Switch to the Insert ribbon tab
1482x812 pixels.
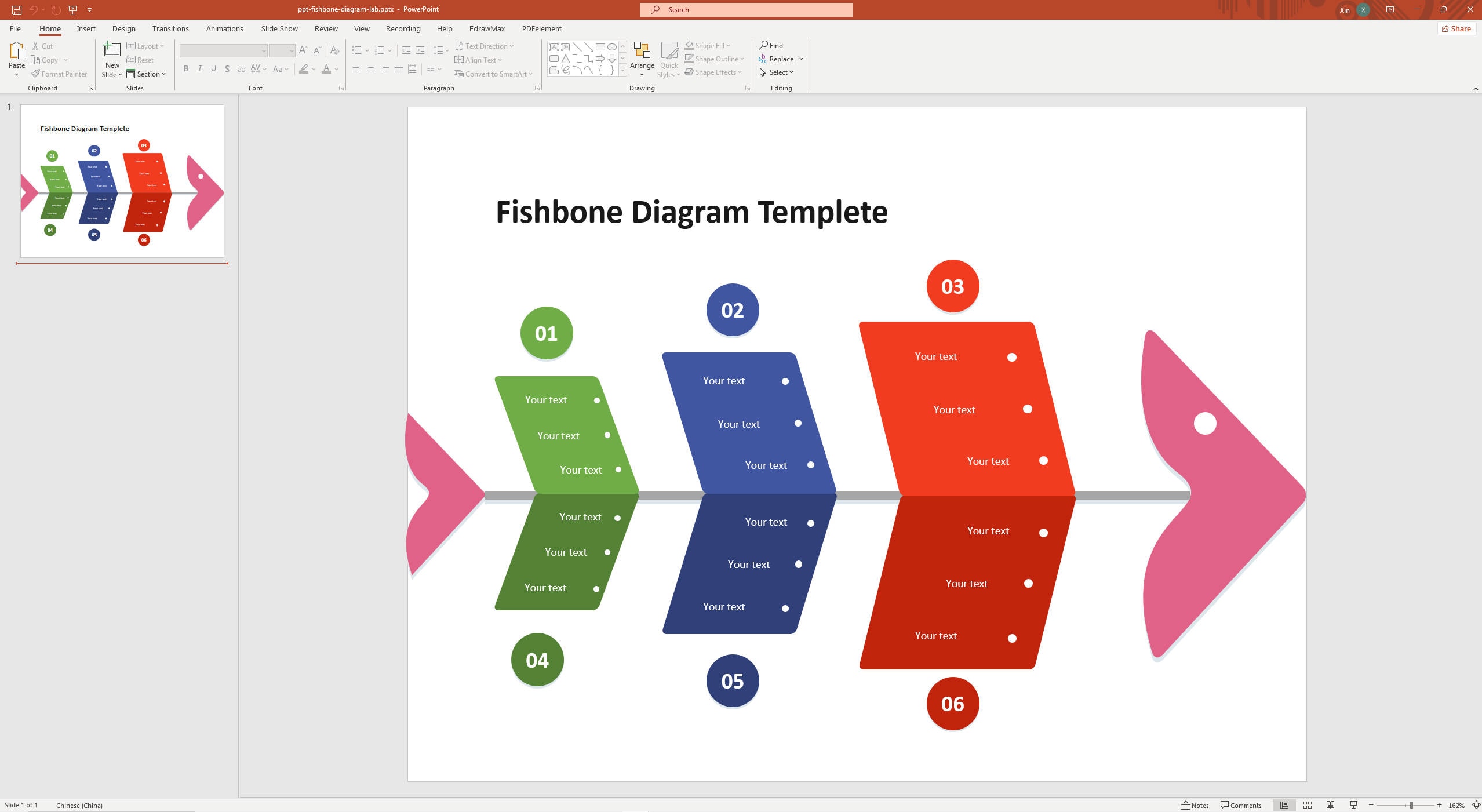tap(86, 28)
